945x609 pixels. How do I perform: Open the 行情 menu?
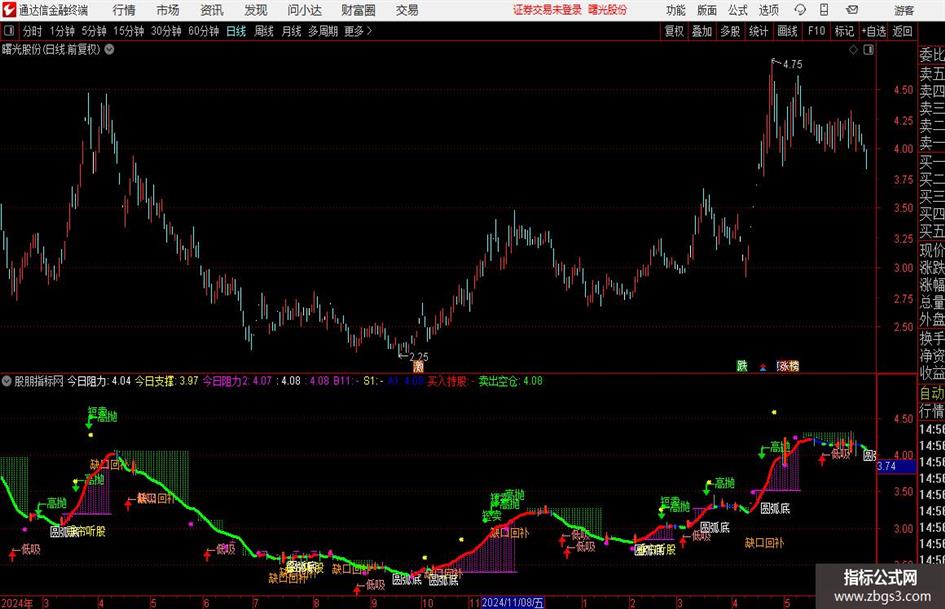[124, 10]
